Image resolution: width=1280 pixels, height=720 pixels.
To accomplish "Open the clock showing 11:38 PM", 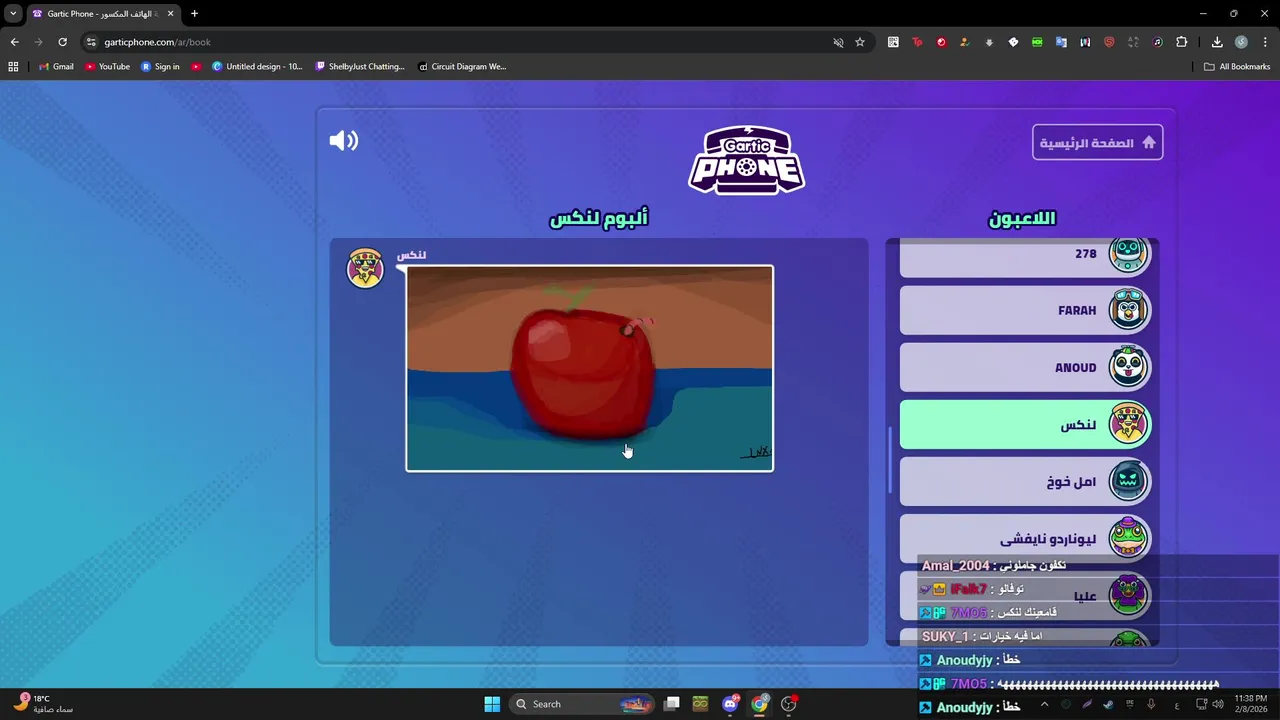I will pyautogui.click(x=1250, y=704).
